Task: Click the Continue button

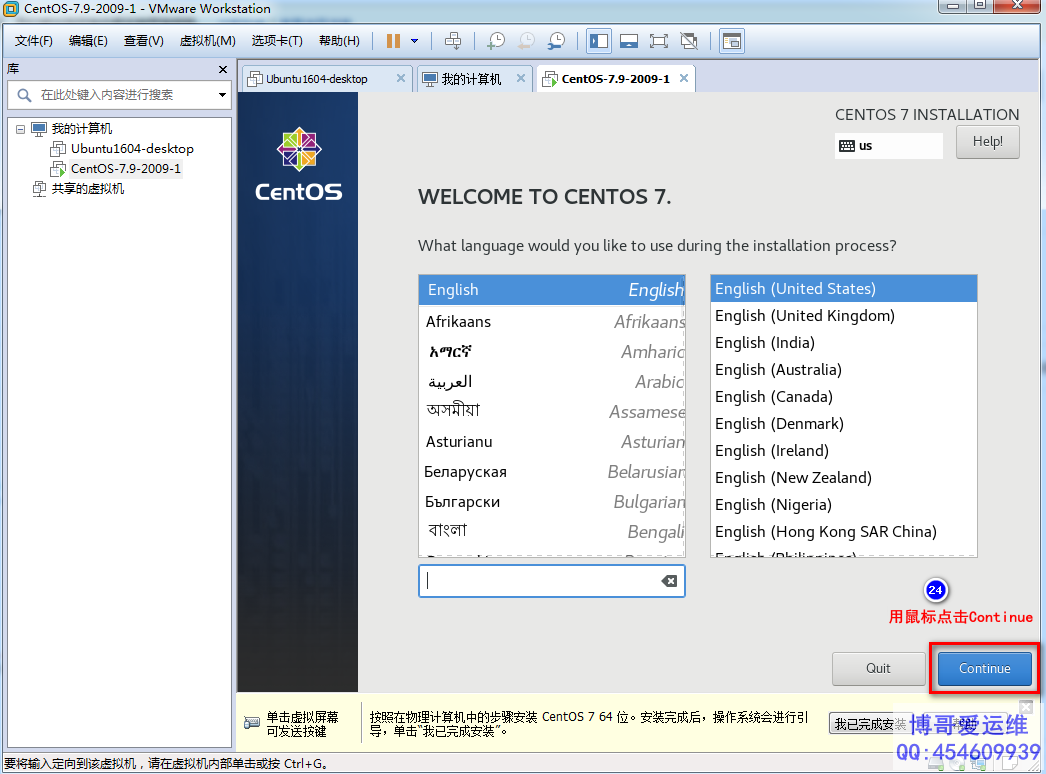Action: pyautogui.click(x=984, y=668)
